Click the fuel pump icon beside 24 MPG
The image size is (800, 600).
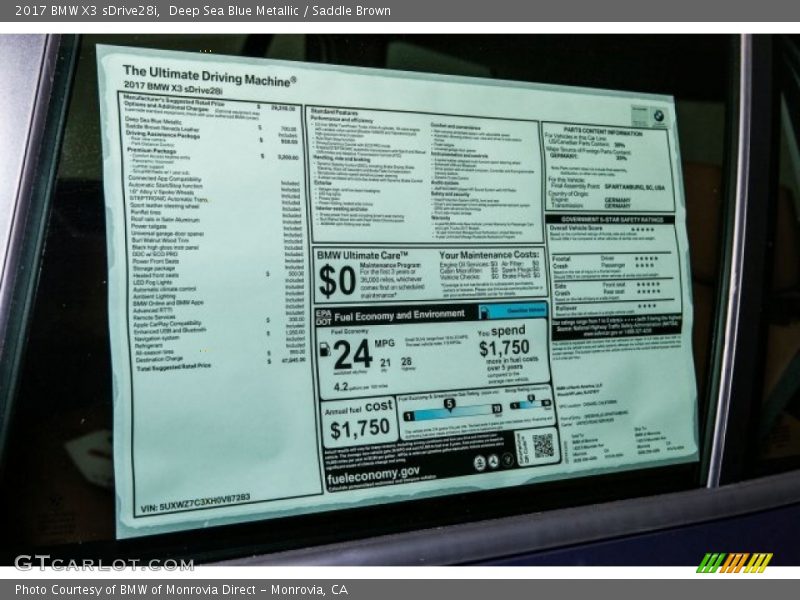point(324,349)
